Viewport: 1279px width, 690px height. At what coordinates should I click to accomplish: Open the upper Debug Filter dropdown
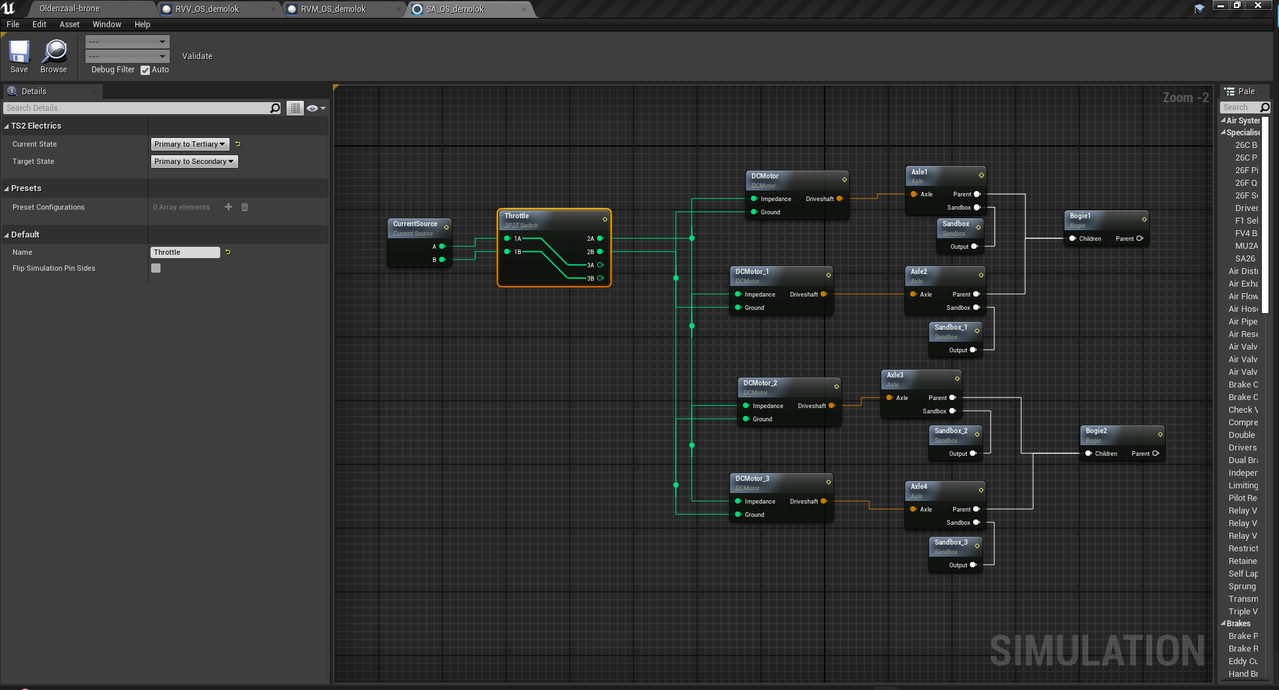[x=127, y=43]
